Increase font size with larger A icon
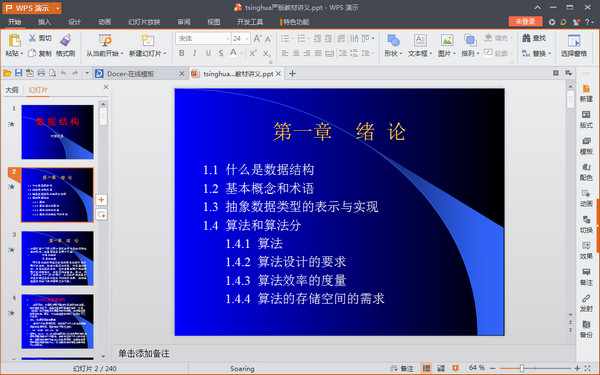Screen dimensions: 600x375 click(257, 39)
